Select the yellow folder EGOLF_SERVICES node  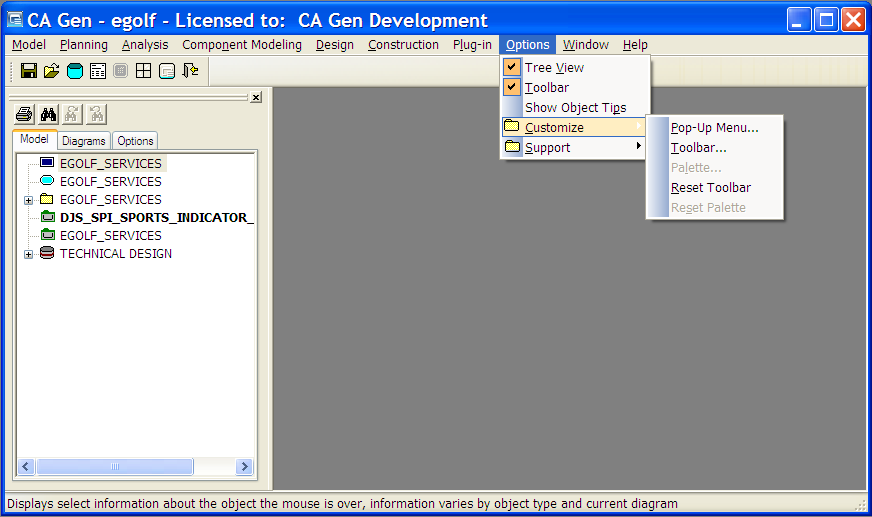pos(111,200)
